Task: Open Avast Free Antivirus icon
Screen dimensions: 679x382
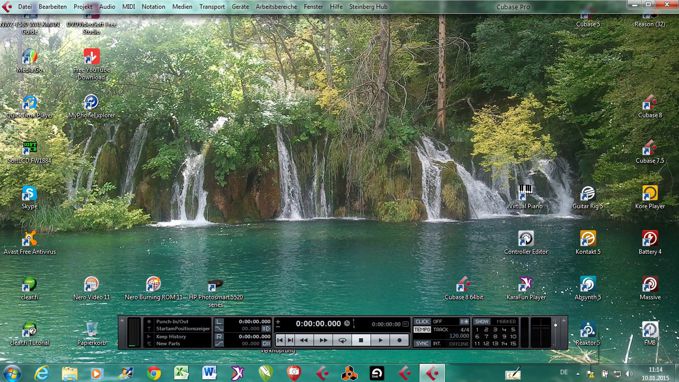Action: 29,243
